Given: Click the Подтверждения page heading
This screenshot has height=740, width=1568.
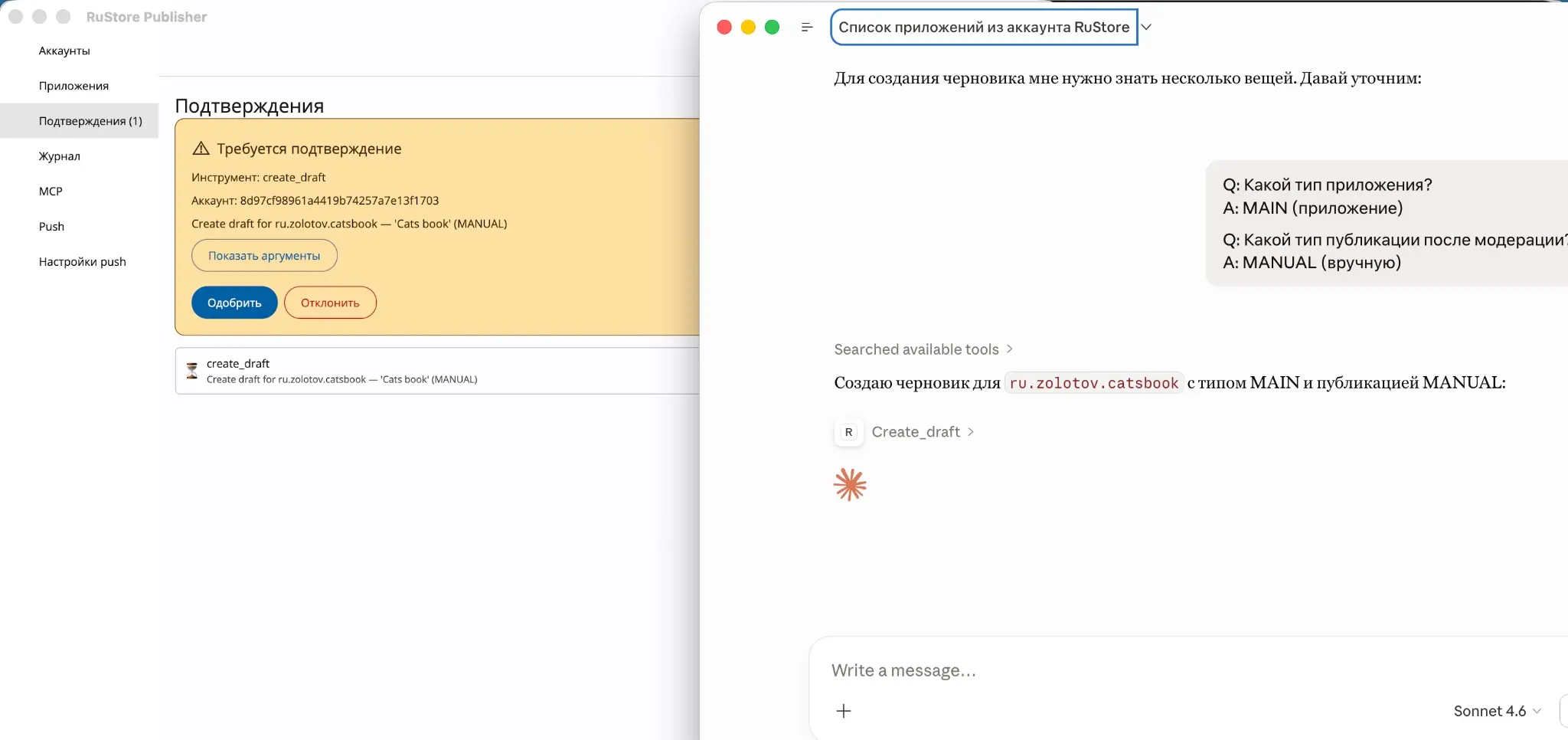Looking at the screenshot, I should pyautogui.click(x=250, y=106).
